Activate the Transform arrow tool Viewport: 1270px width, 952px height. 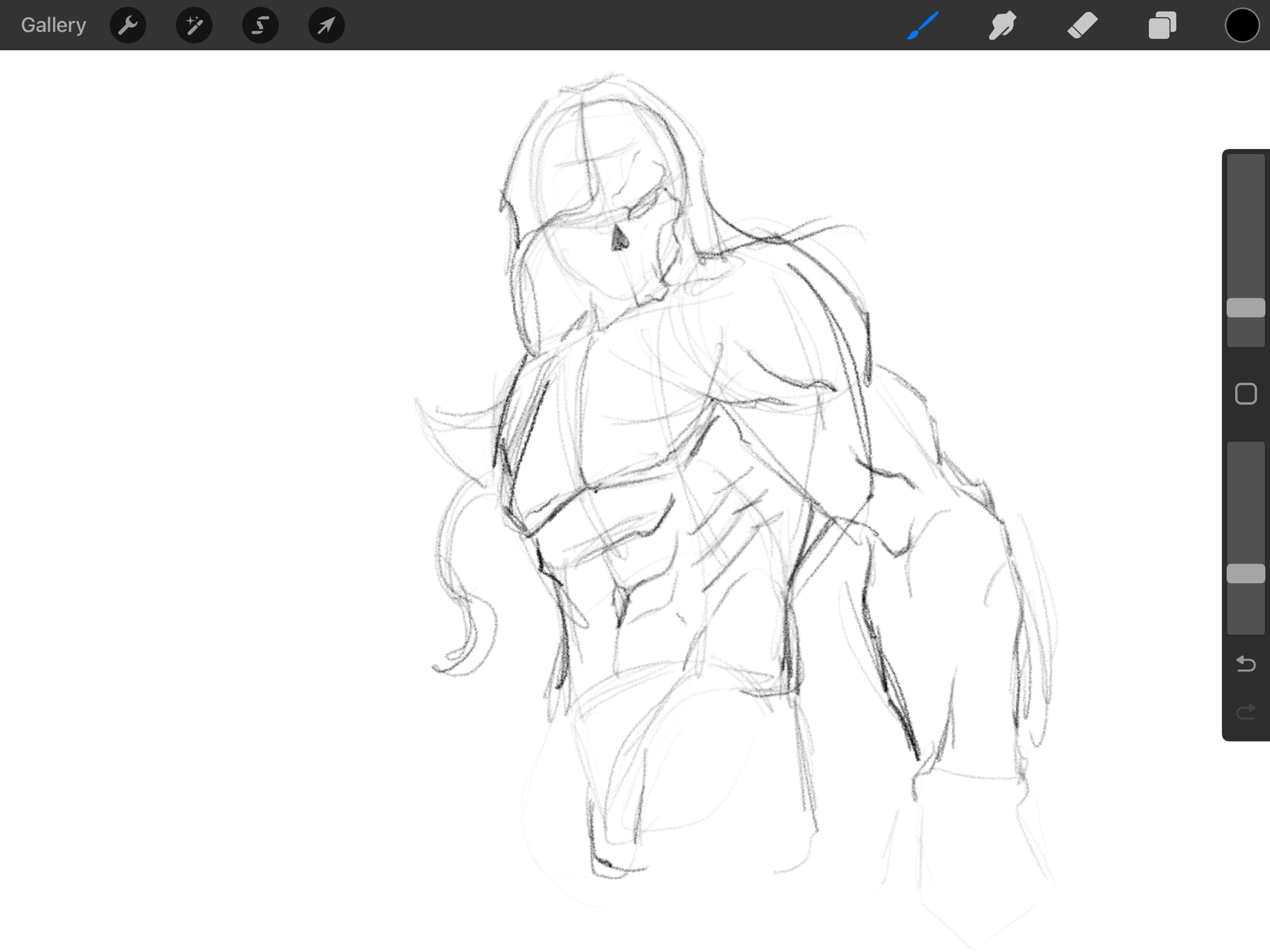pyautogui.click(x=326, y=25)
